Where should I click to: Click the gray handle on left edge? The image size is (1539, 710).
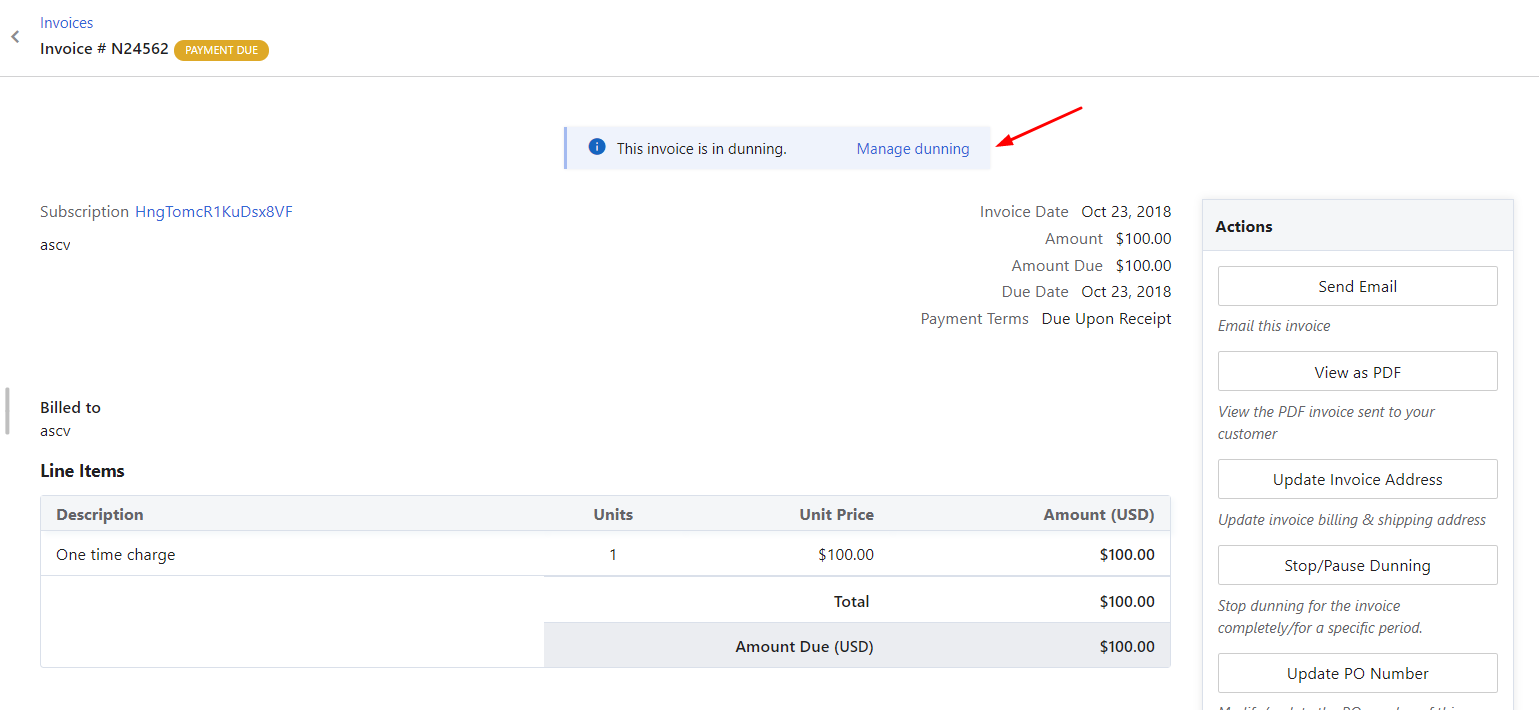pos(7,411)
